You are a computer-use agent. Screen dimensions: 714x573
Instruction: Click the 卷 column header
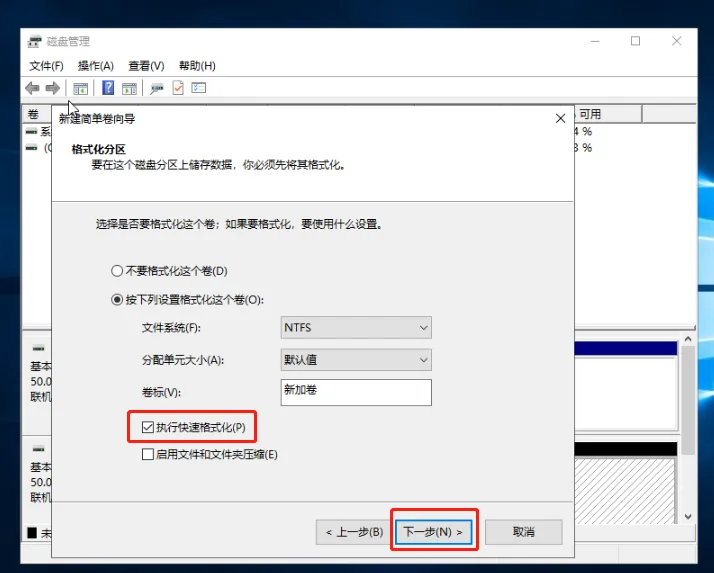(37, 114)
